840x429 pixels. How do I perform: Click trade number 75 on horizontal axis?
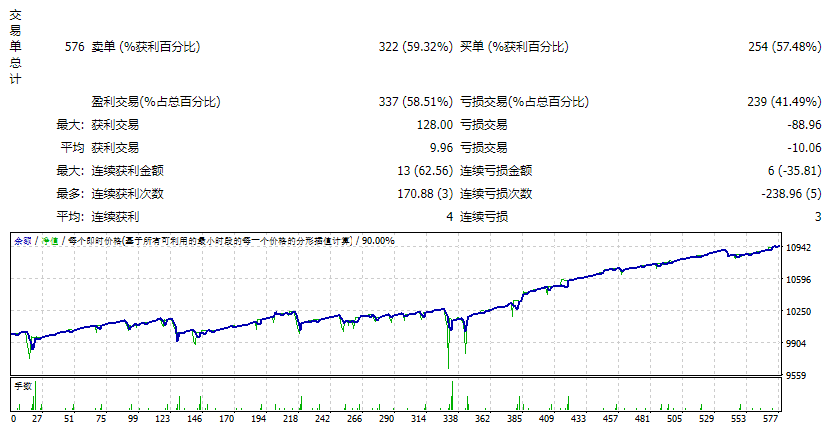[x=101, y=419]
